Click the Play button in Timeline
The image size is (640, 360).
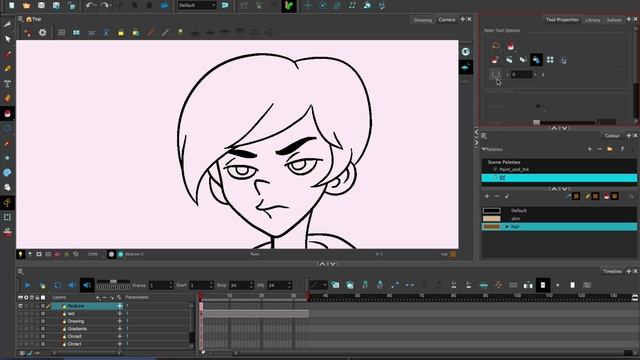tap(27, 285)
